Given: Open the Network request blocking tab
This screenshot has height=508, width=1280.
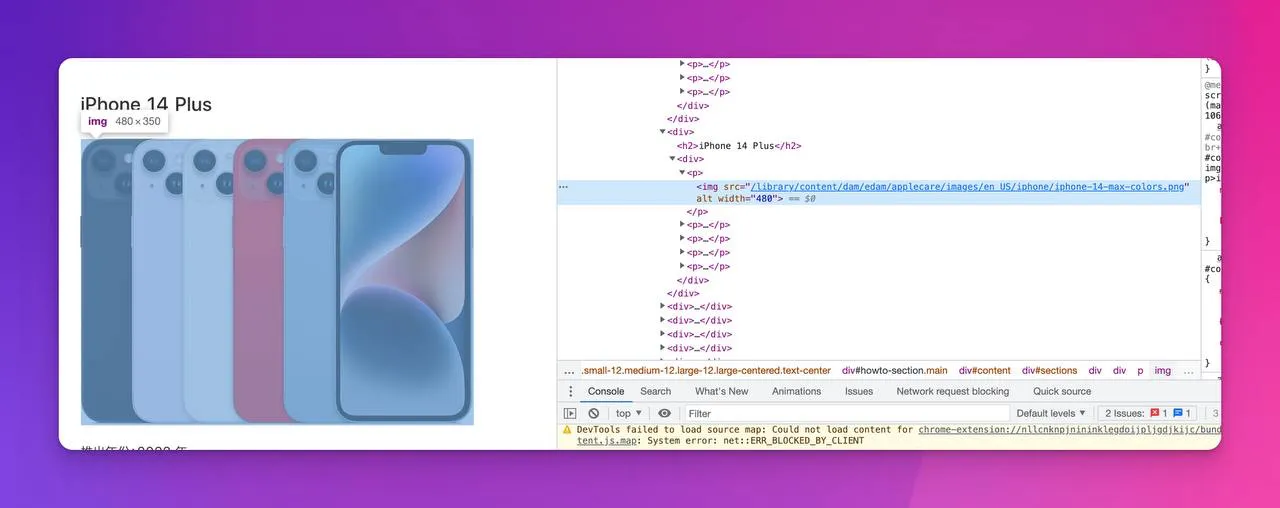Looking at the screenshot, I should [952, 391].
